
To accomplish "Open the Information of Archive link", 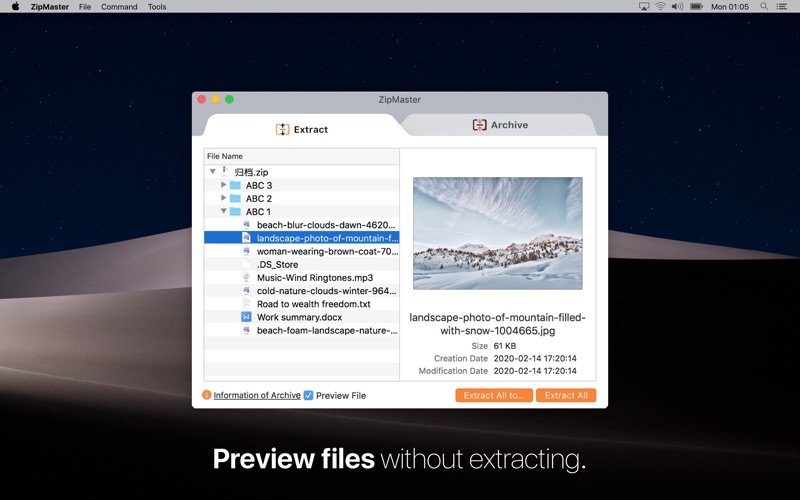I will [x=257, y=395].
